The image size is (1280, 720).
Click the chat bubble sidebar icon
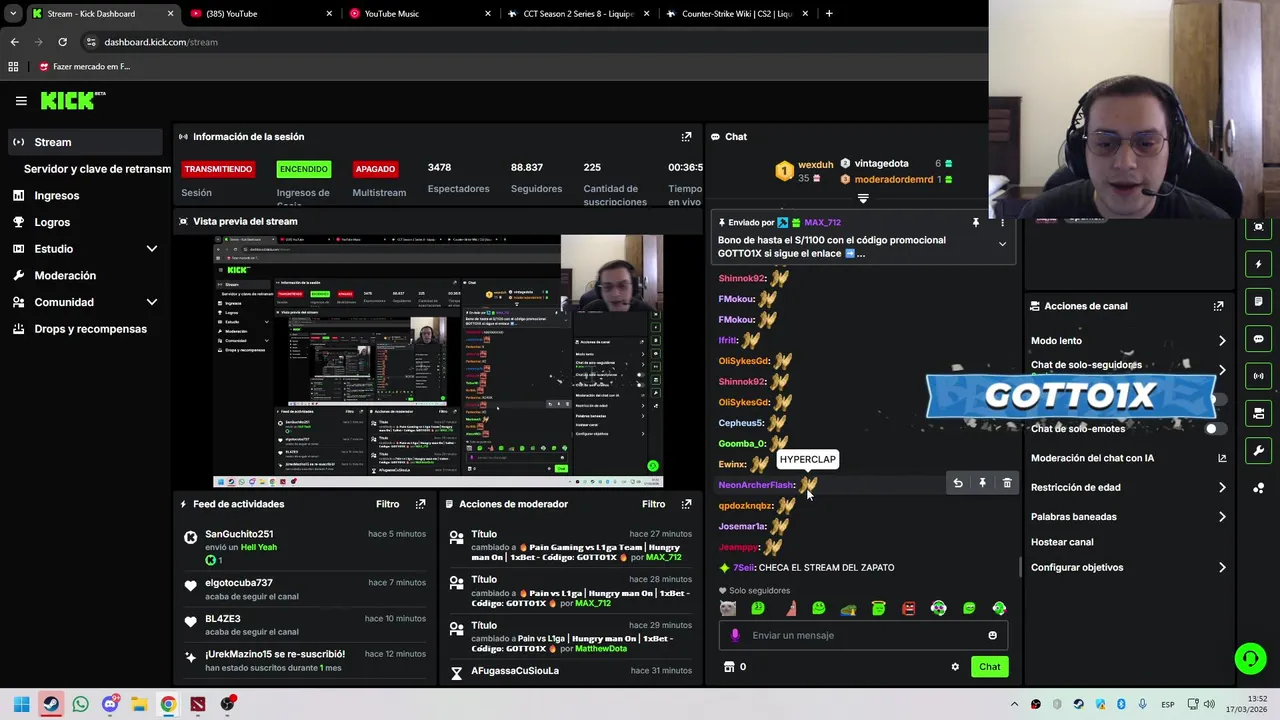1258,339
